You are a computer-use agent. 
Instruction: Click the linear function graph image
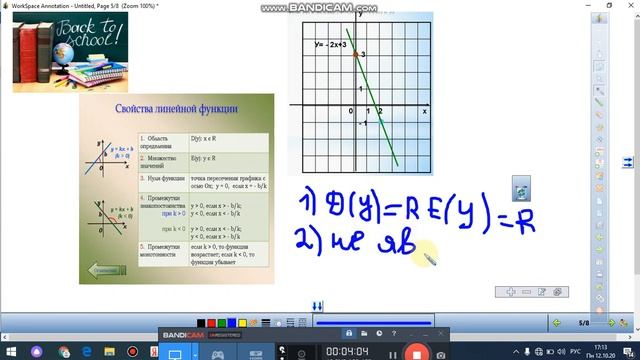(x=360, y=94)
